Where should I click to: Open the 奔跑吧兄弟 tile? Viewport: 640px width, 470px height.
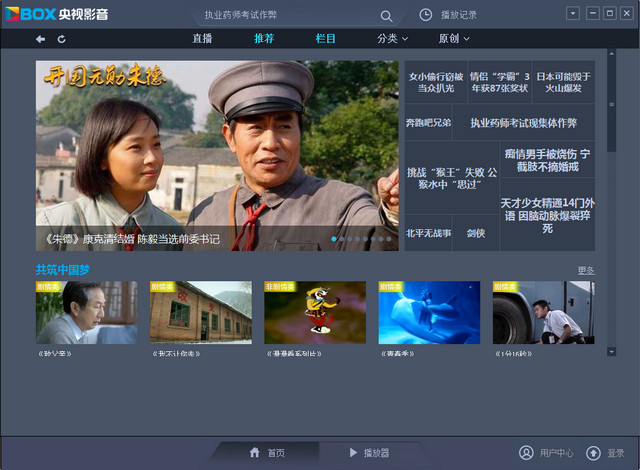click(428, 122)
